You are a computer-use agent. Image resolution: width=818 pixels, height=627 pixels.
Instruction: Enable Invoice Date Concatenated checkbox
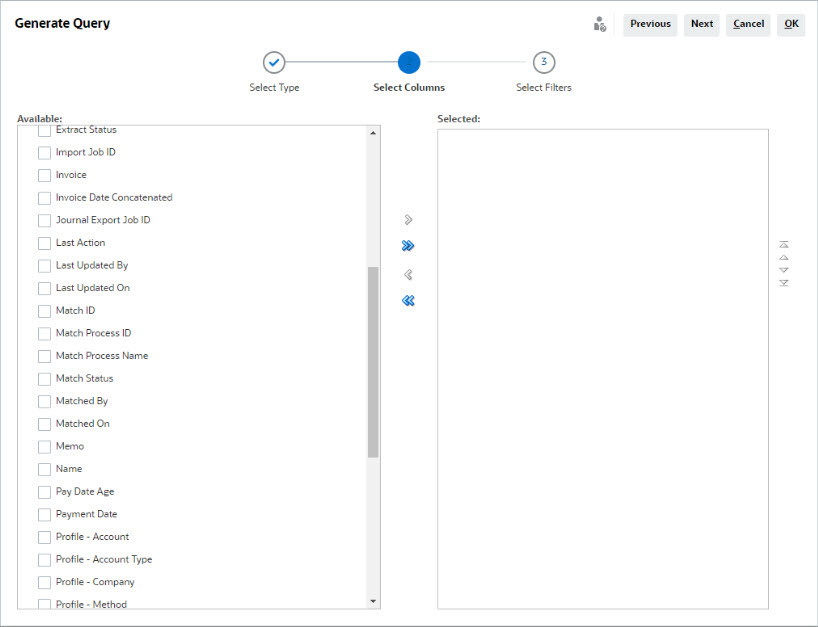point(44,198)
